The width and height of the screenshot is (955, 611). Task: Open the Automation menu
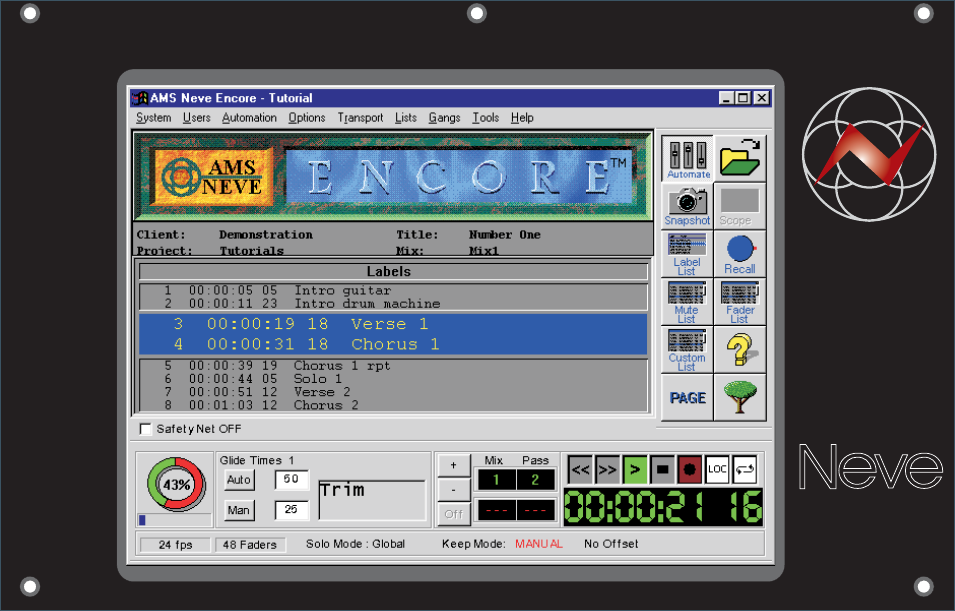pyautogui.click(x=249, y=118)
